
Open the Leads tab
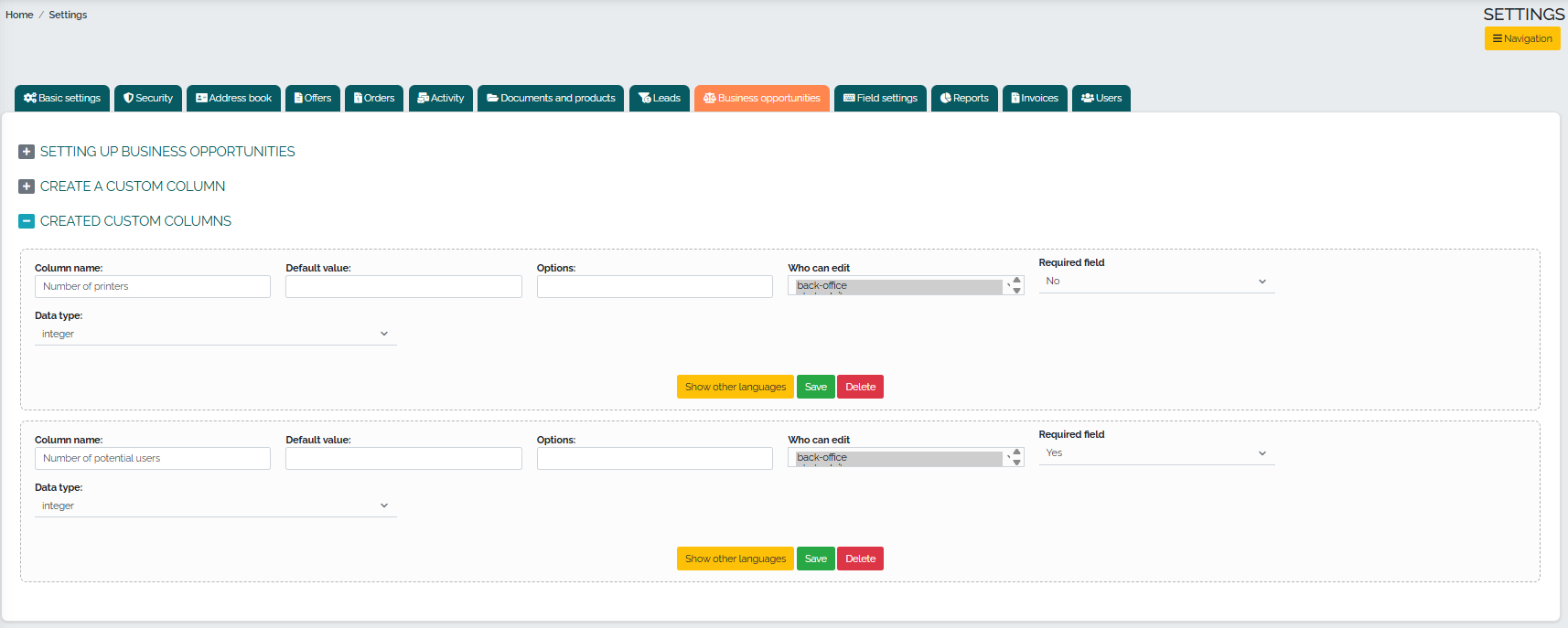(x=660, y=98)
